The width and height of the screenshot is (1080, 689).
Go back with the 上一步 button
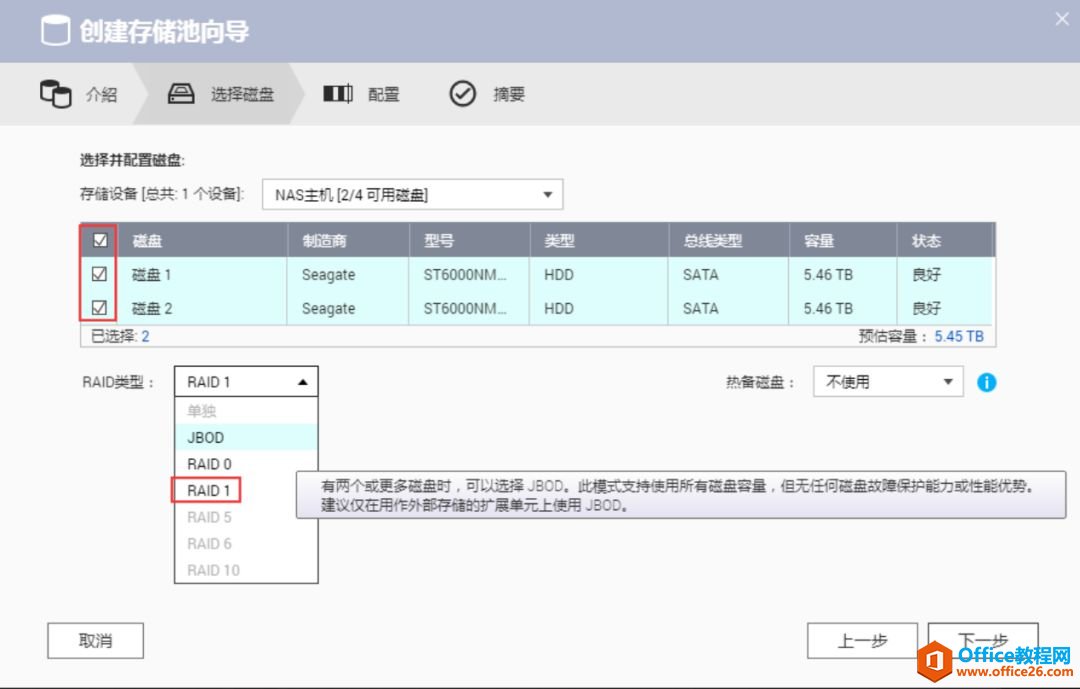point(862,641)
